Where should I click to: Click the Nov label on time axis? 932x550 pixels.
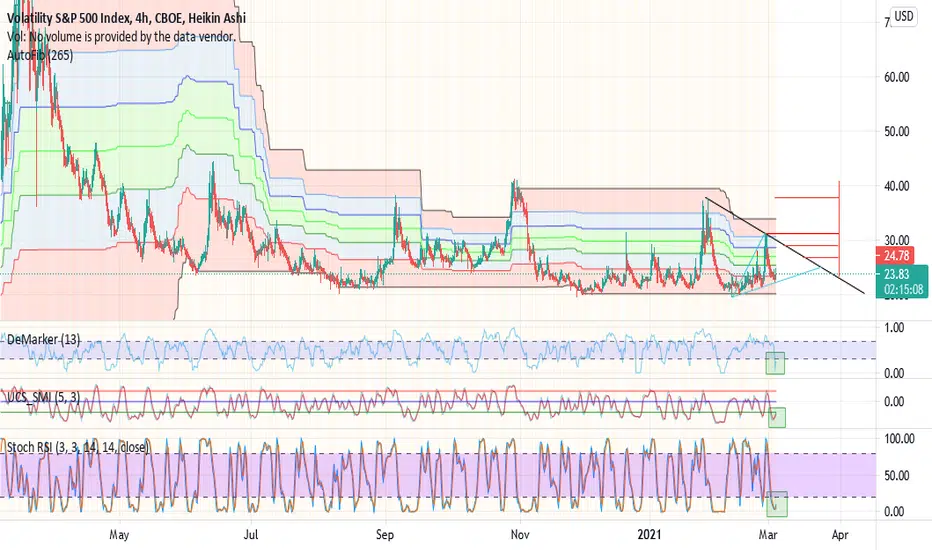pyautogui.click(x=519, y=535)
